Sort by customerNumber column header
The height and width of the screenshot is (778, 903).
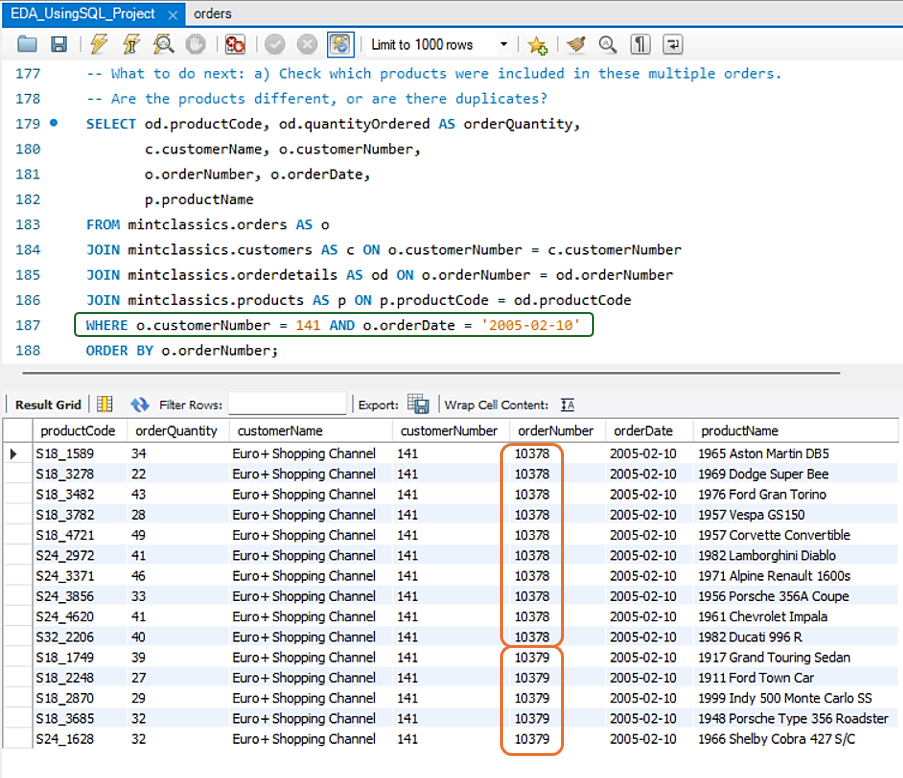(450, 431)
